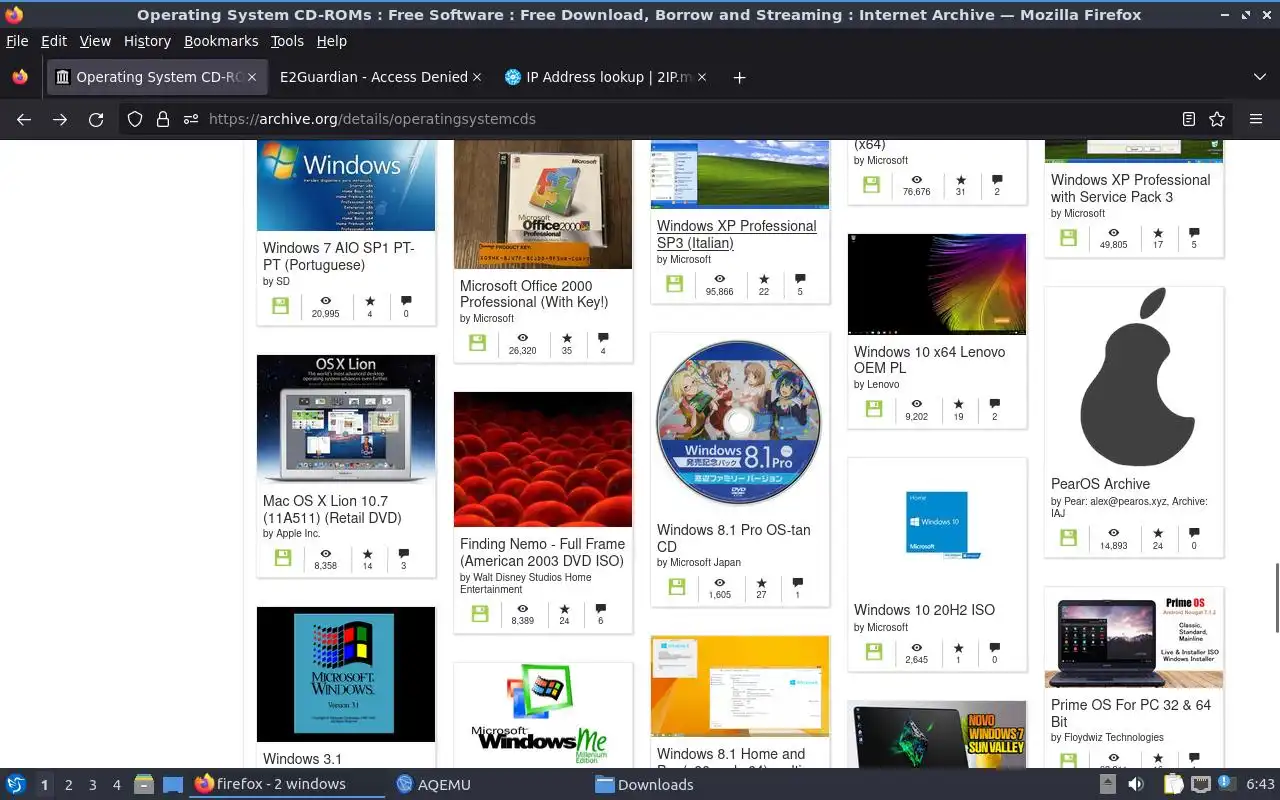This screenshot has width=1280, height=800.
Task: Open the File menu
Action: [x=17, y=41]
